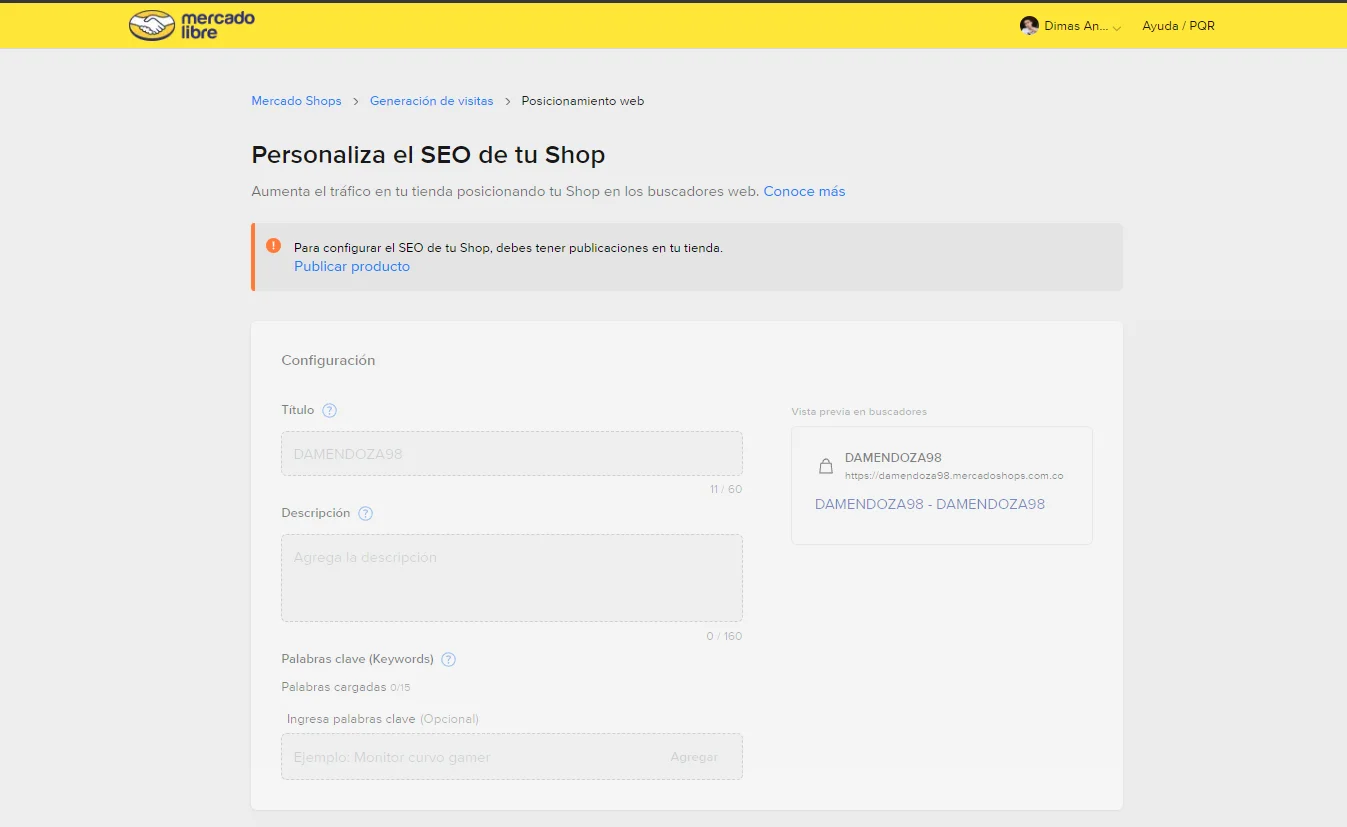Click the Título field showing DAMENDOZA98
Screen dimensions: 1347x827
pyautogui.click(x=511, y=453)
